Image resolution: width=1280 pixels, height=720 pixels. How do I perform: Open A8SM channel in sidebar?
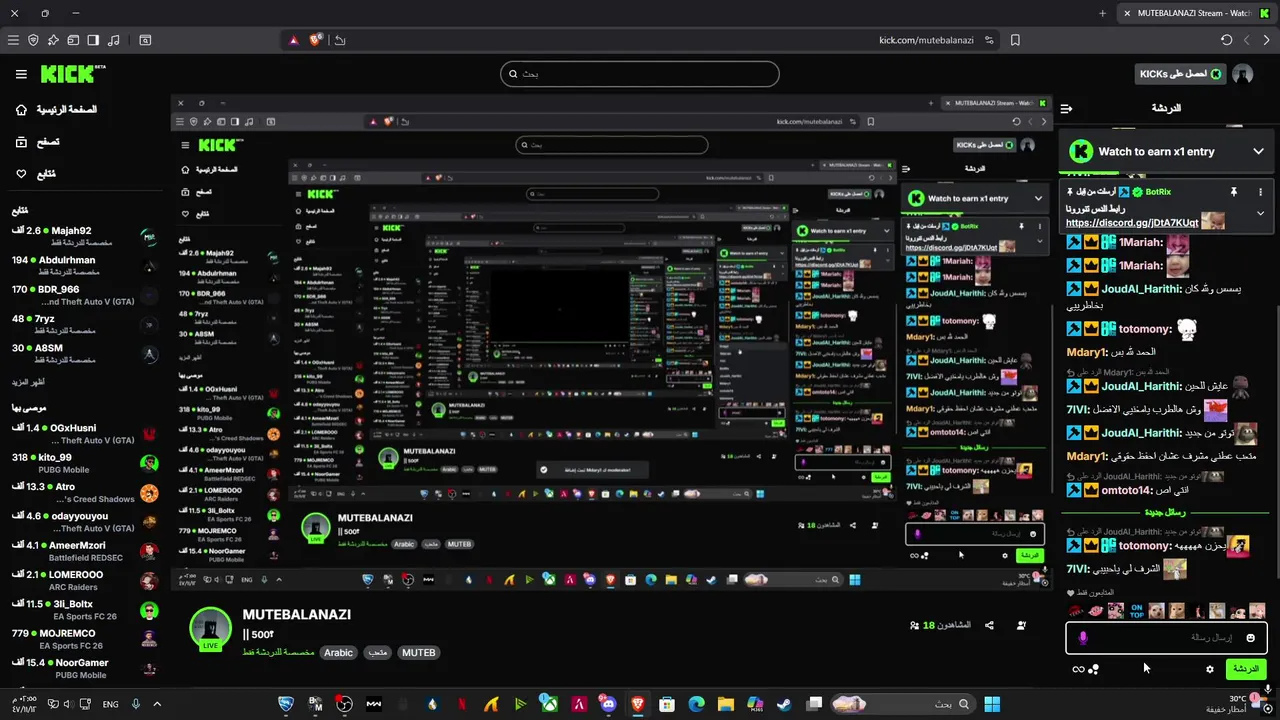[x=85, y=353]
